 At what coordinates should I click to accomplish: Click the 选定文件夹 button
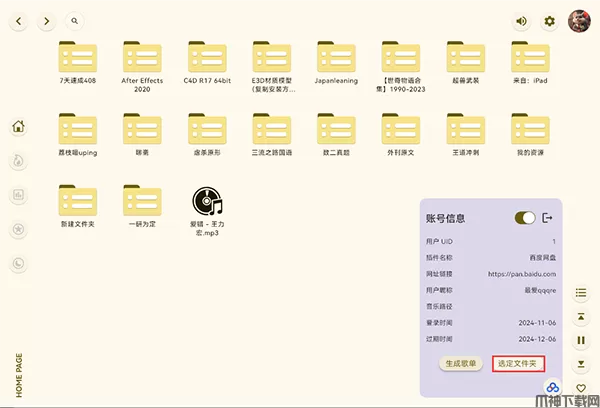pos(517,363)
